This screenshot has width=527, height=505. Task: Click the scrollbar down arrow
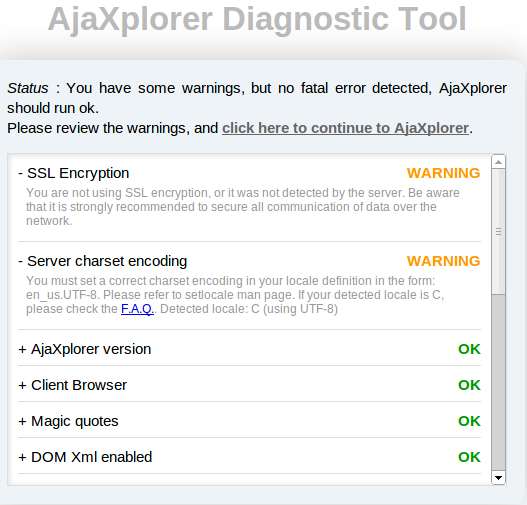coord(498,477)
